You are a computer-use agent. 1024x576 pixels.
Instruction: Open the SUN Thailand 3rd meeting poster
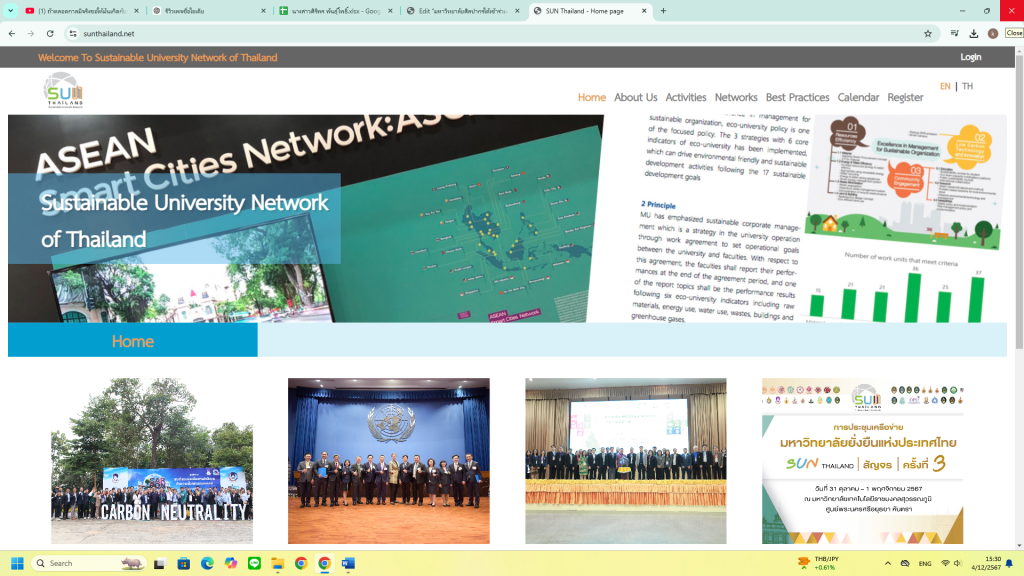coord(863,461)
